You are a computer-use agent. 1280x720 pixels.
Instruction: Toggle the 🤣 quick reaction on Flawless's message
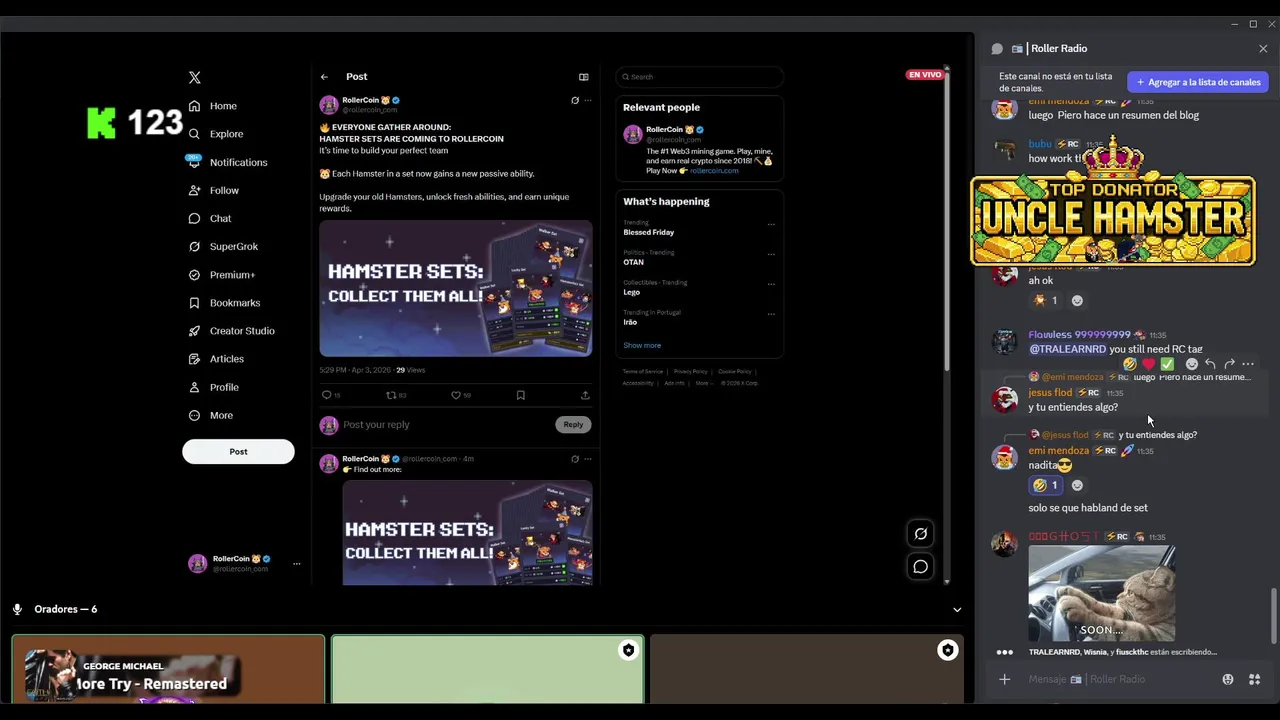[1129, 365]
